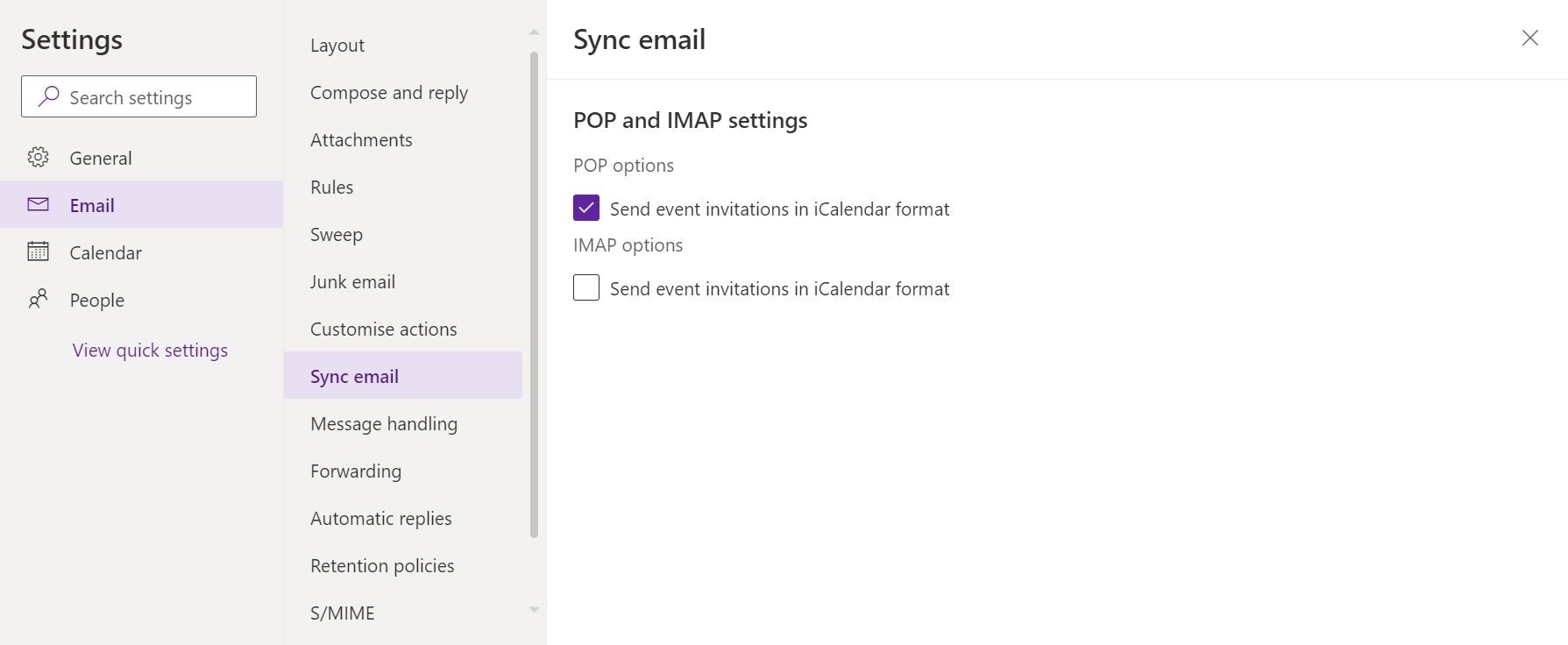Open Compose and reply settings

[x=389, y=93]
